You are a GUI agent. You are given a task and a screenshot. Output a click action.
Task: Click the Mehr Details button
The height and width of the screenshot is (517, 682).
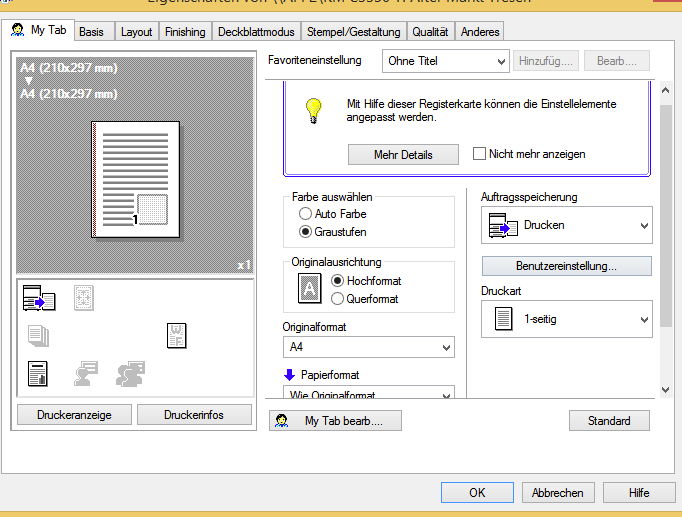tap(403, 155)
